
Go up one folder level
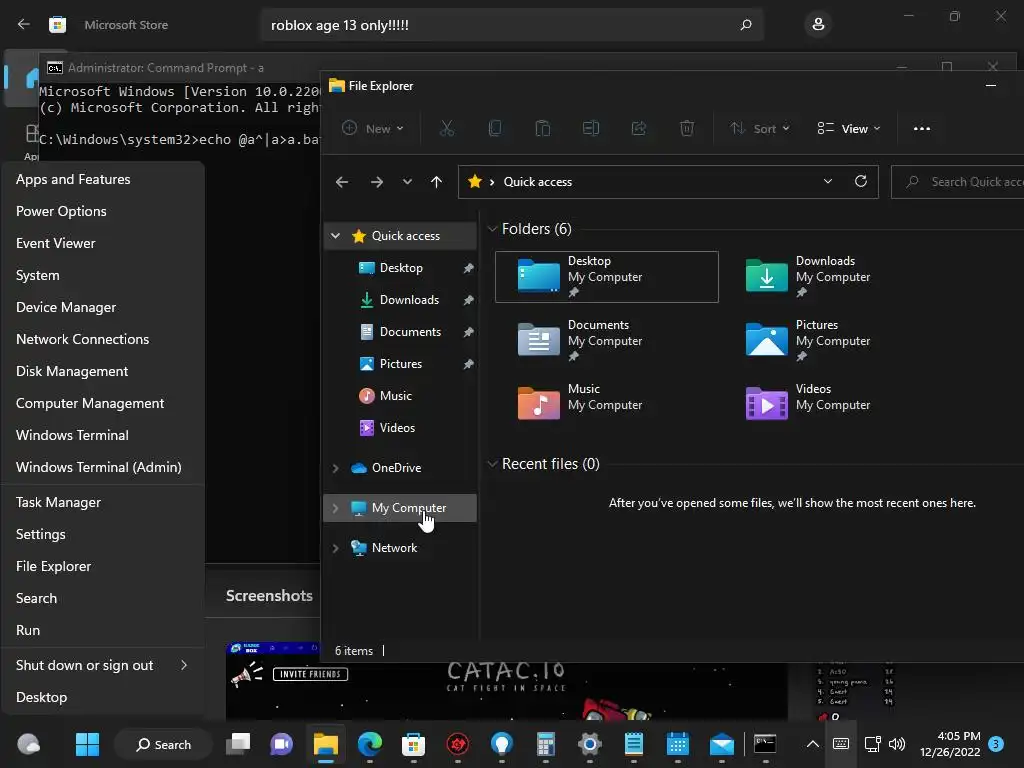tap(436, 182)
